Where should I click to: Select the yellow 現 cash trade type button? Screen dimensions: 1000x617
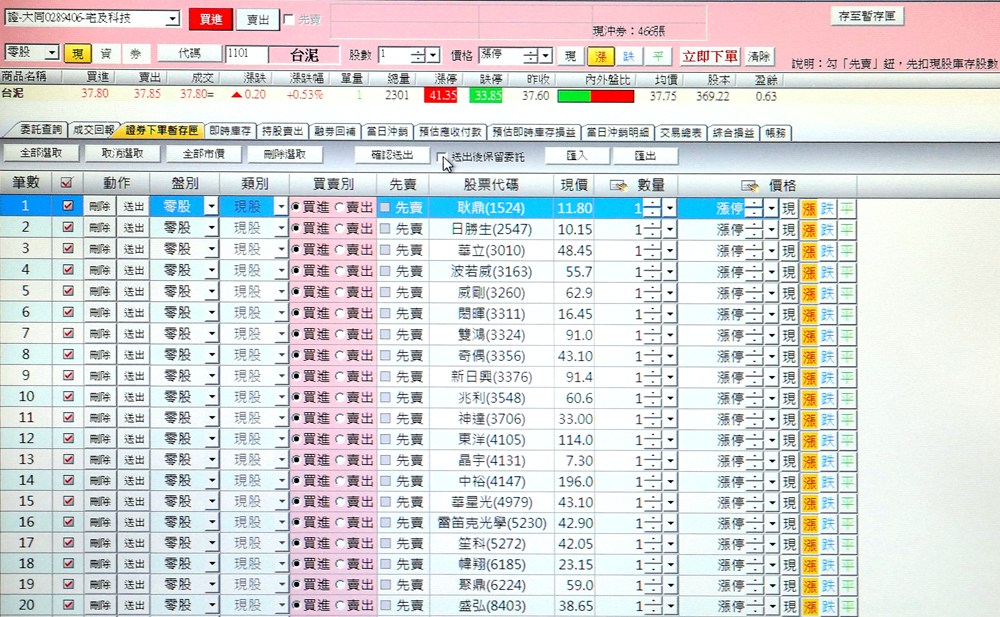[x=78, y=54]
